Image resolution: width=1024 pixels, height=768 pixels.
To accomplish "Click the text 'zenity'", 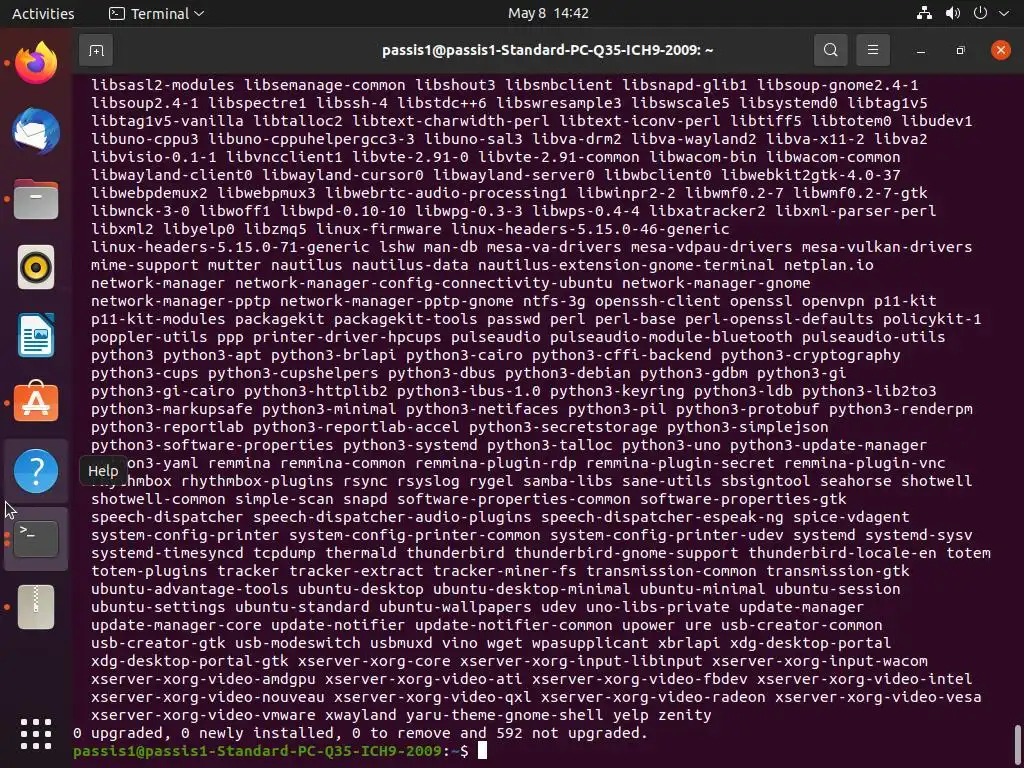I will [684, 715].
